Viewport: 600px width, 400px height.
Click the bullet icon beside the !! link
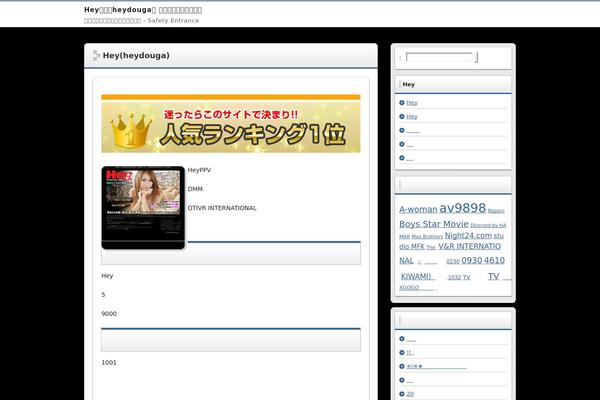point(402,353)
